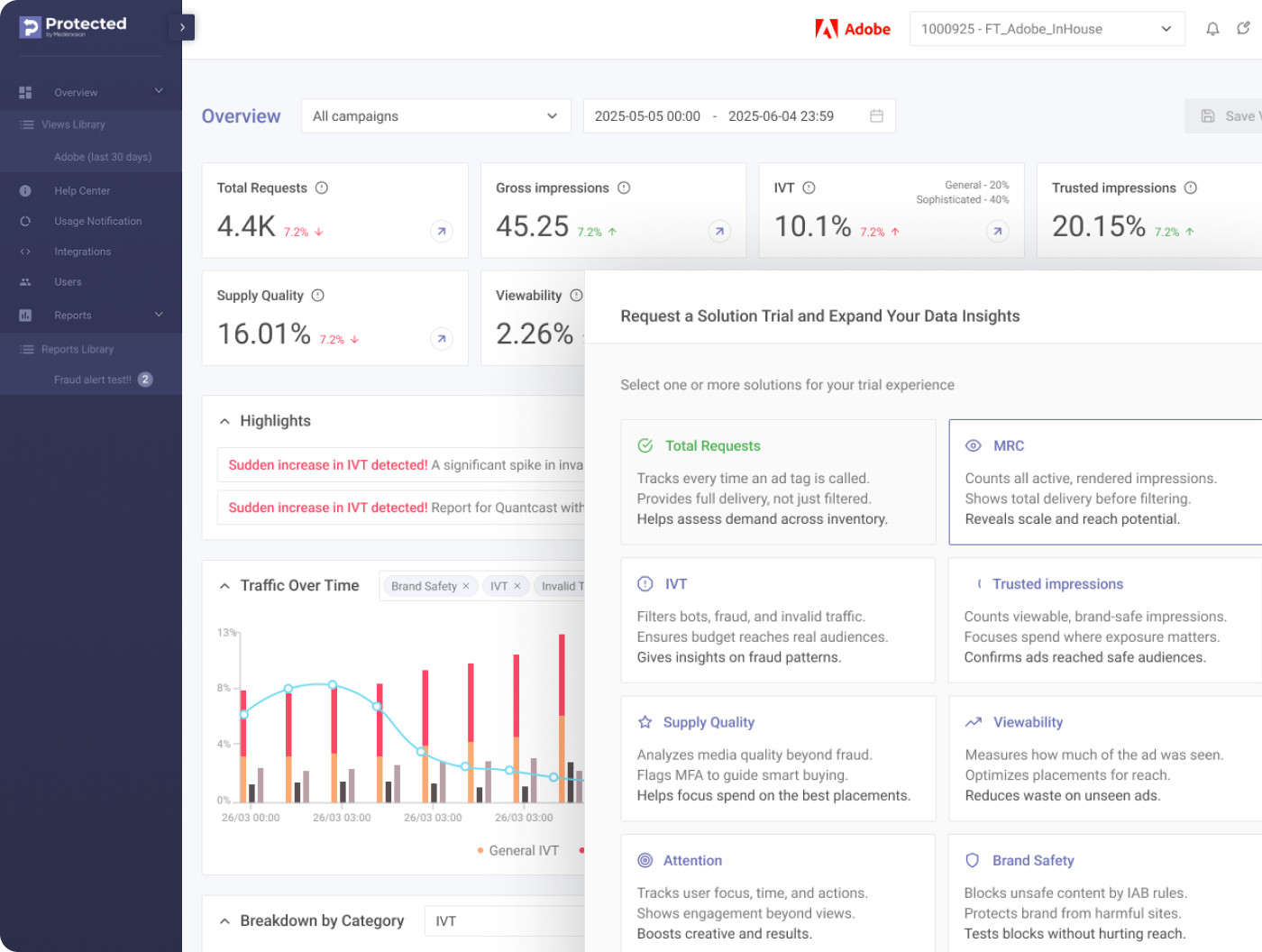Open Help Center in the sidebar
The image size is (1262, 952).
point(82,191)
